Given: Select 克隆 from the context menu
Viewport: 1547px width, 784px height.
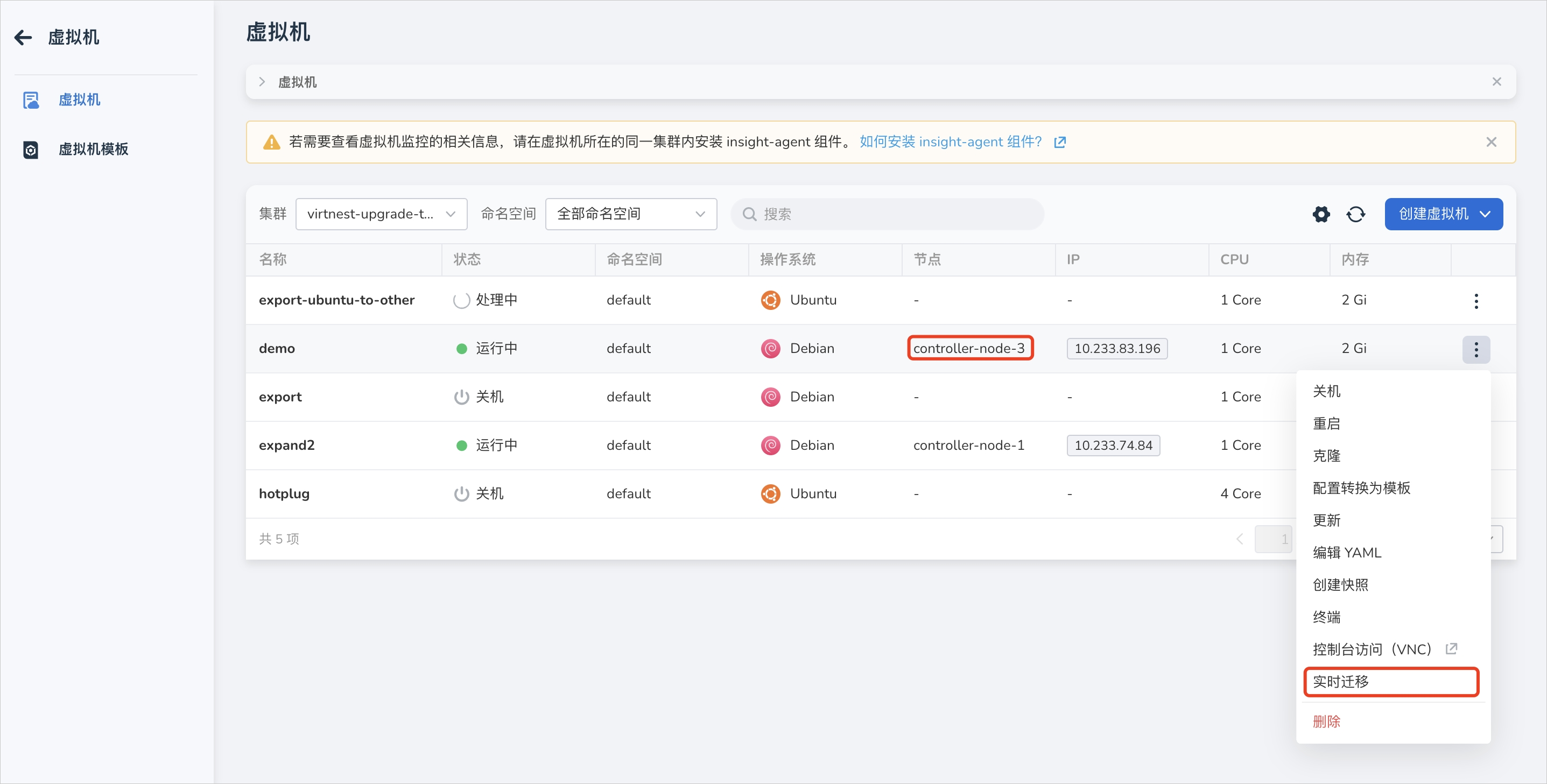Looking at the screenshot, I should pyautogui.click(x=1393, y=456).
